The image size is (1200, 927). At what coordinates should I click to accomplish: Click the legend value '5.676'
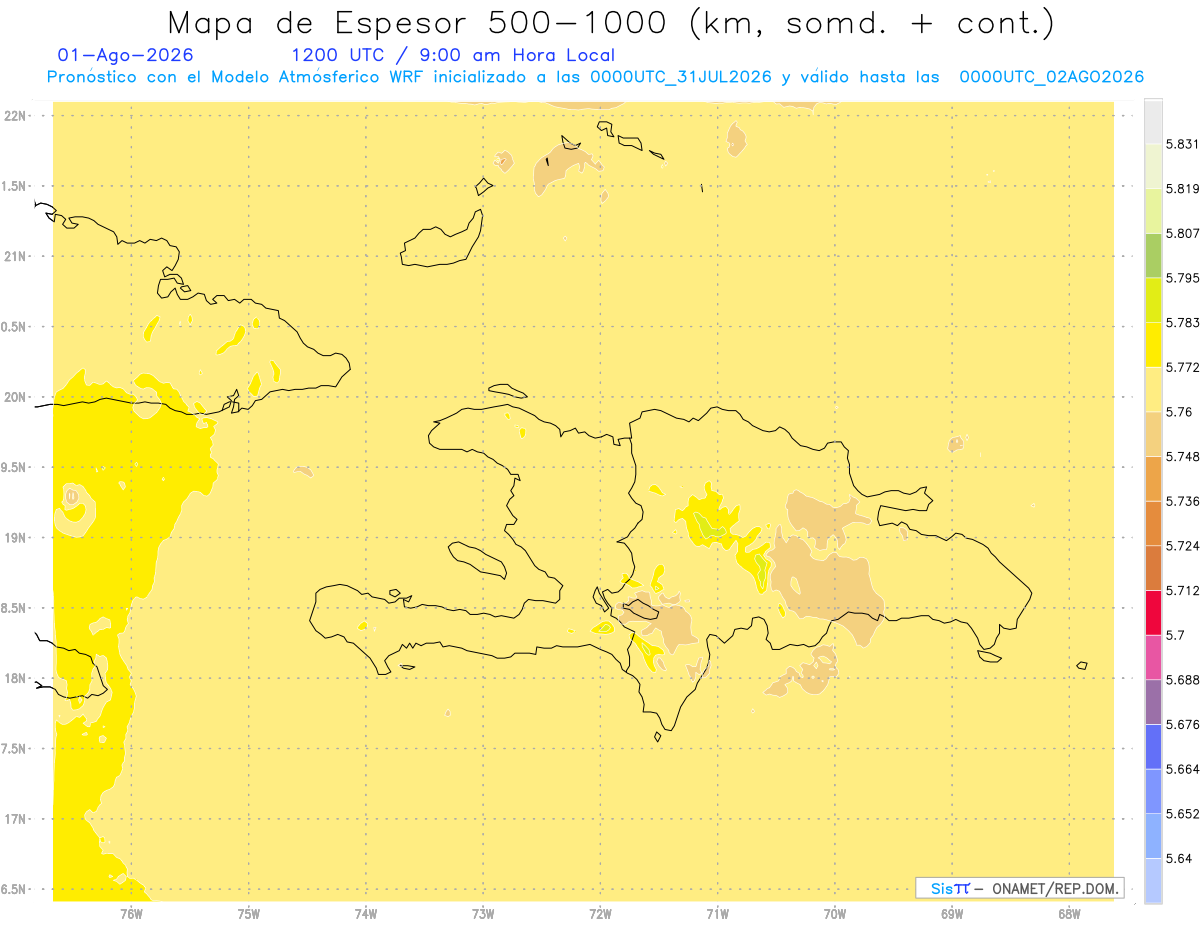[x=1182, y=724]
